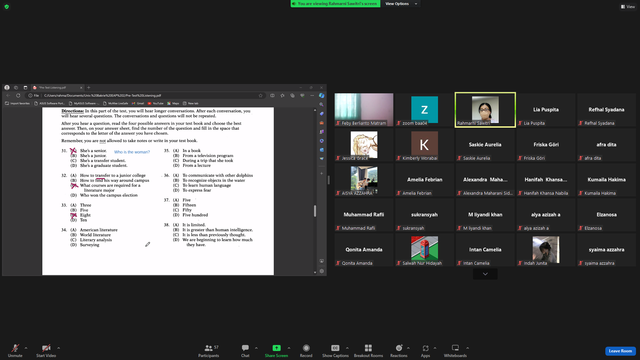This screenshot has width=640, height=360.
Task: Click the green encryption shield icon
Action: (x=7, y=7)
